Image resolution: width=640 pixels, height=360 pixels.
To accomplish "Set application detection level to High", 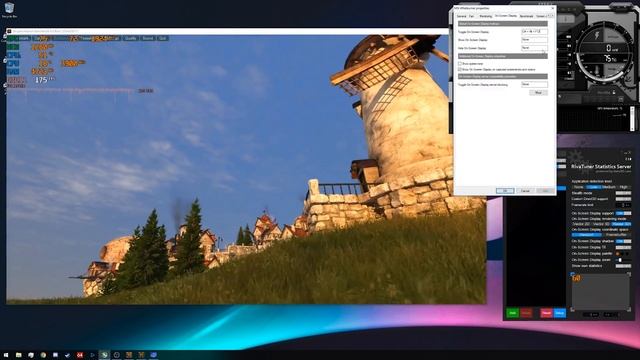I will click(x=623, y=187).
